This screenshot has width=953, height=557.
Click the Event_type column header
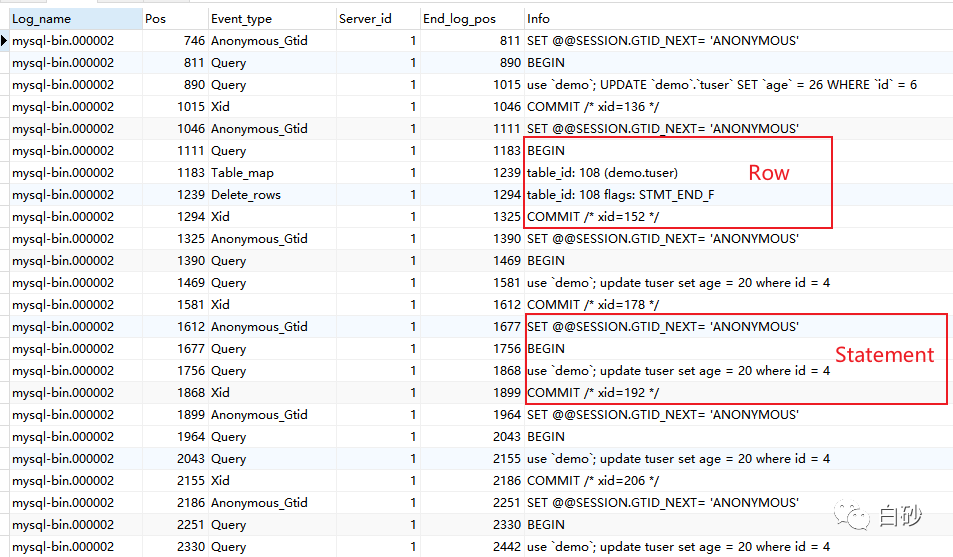272,19
